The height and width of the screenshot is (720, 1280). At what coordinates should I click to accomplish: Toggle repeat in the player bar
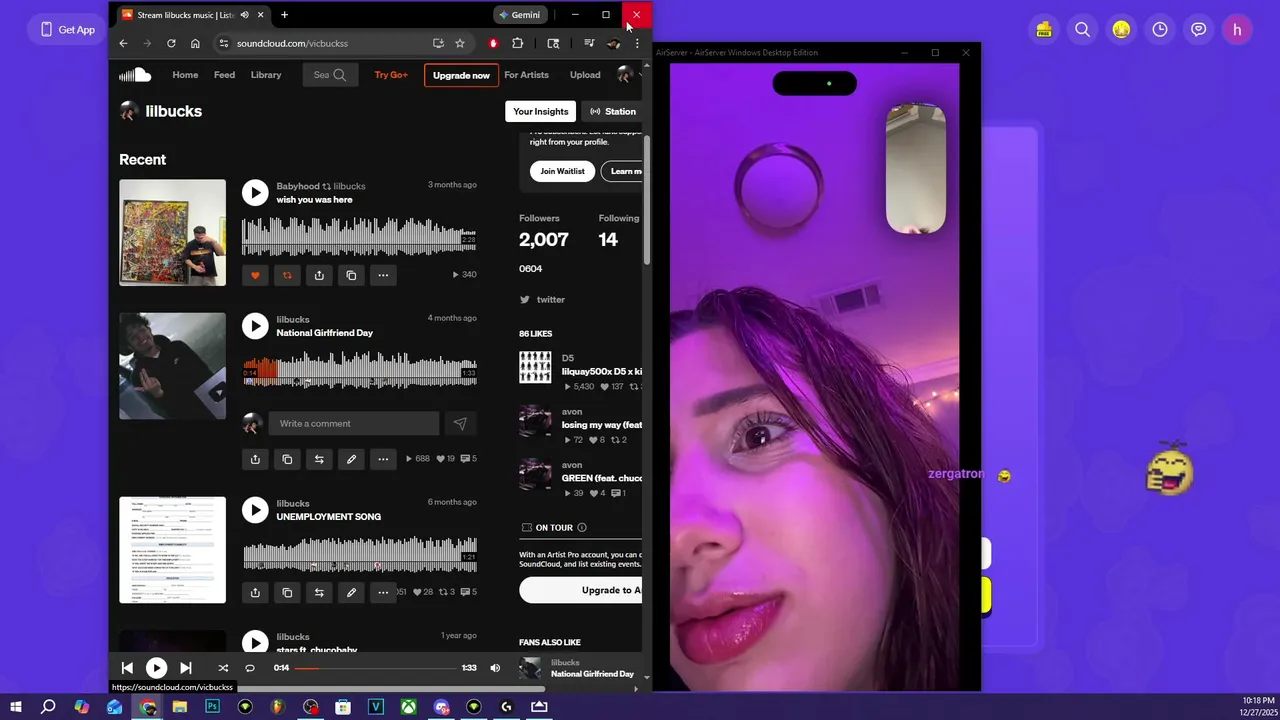coord(250,668)
